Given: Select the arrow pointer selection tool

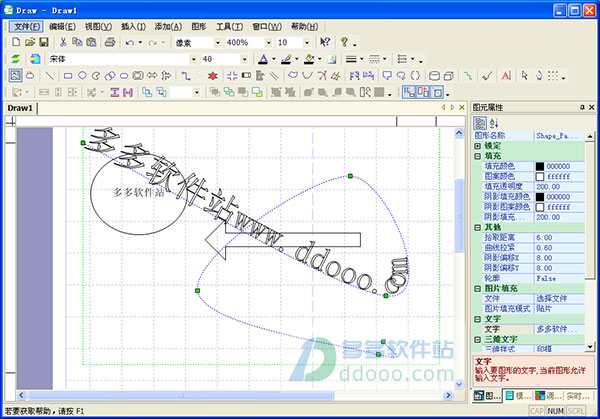Looking at the screenshot, I should [x=525, y=76].
